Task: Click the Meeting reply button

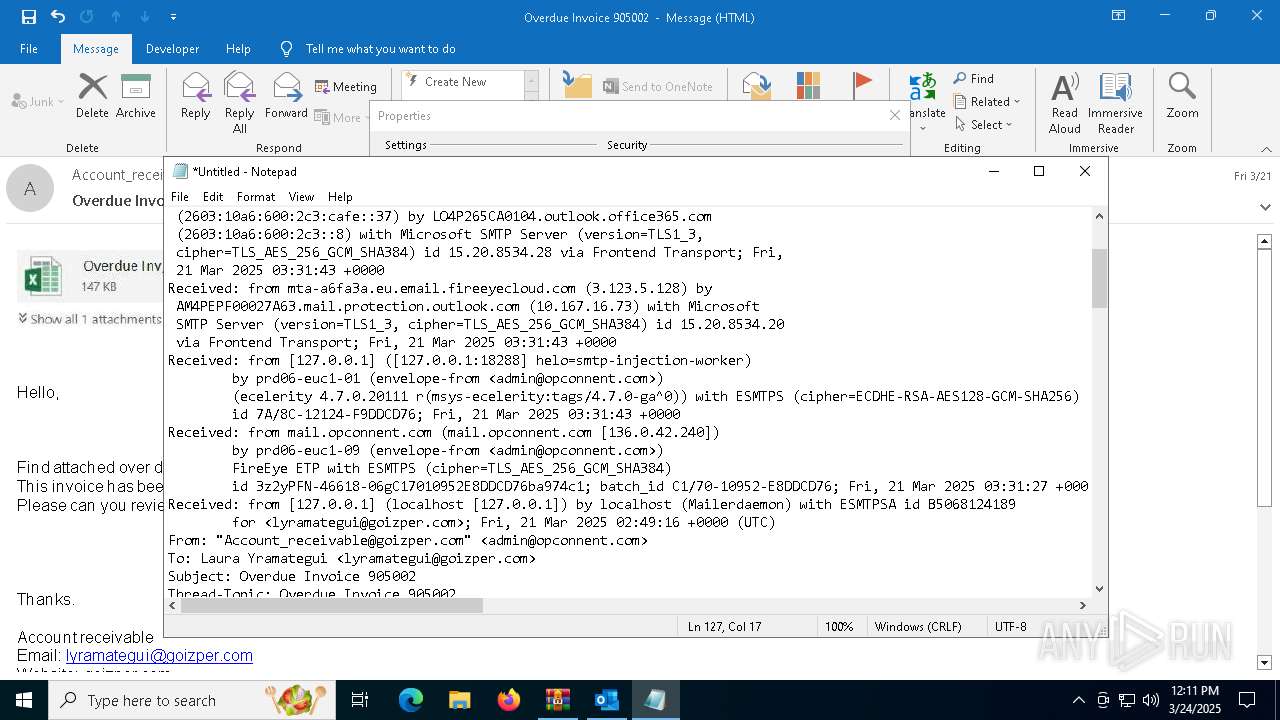Action: click(346, 87)
